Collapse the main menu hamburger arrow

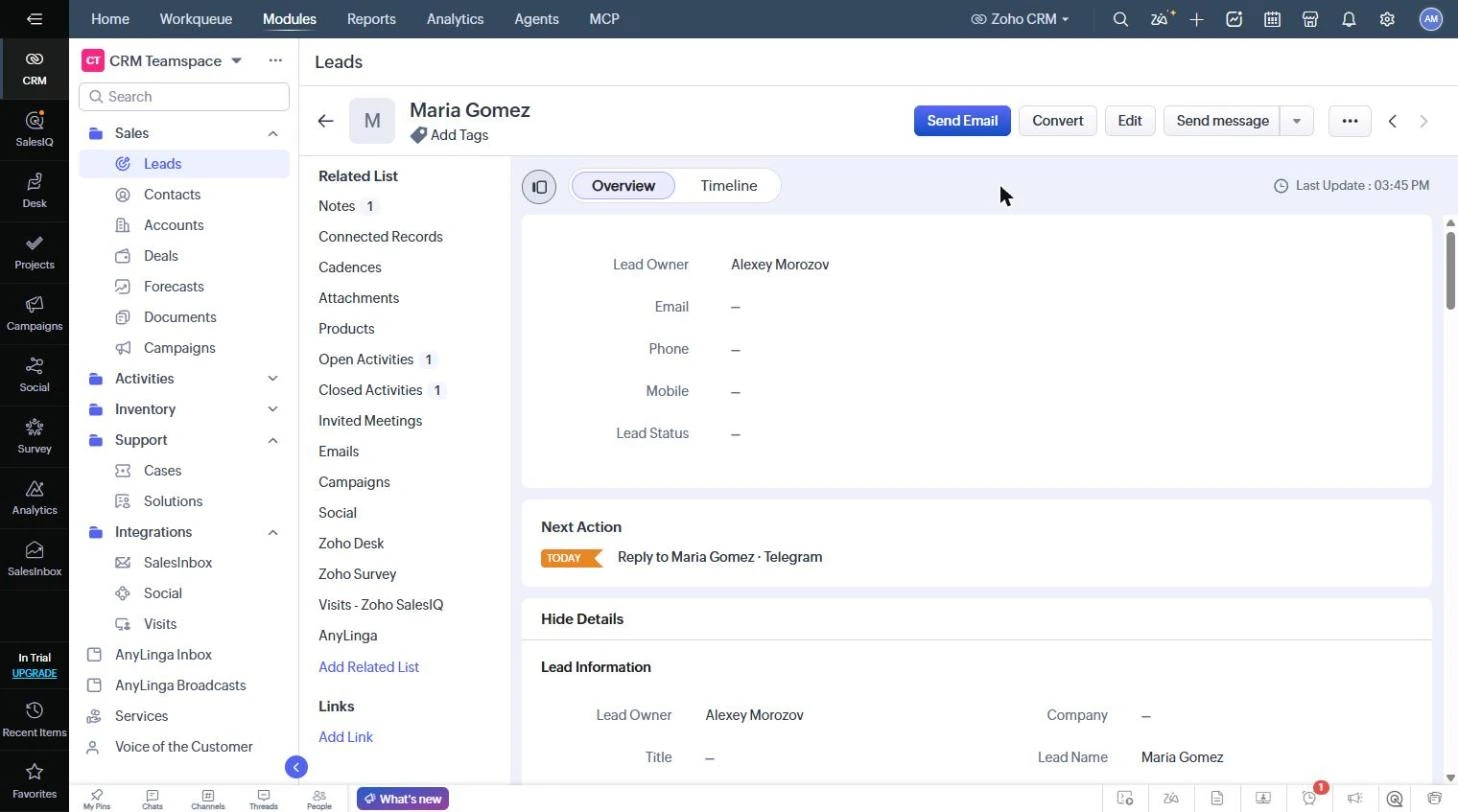34,19
